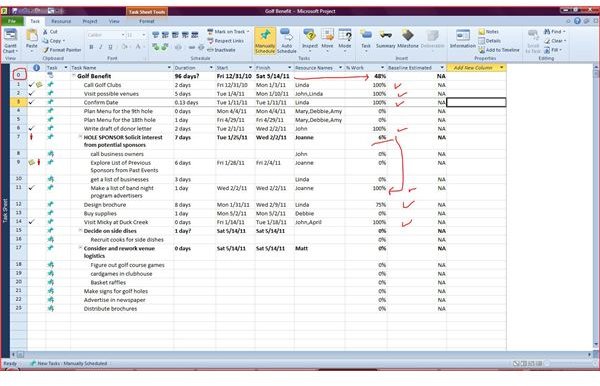
Task: Collapse the HOLE SPONSOR summary task
Action: 80,137
